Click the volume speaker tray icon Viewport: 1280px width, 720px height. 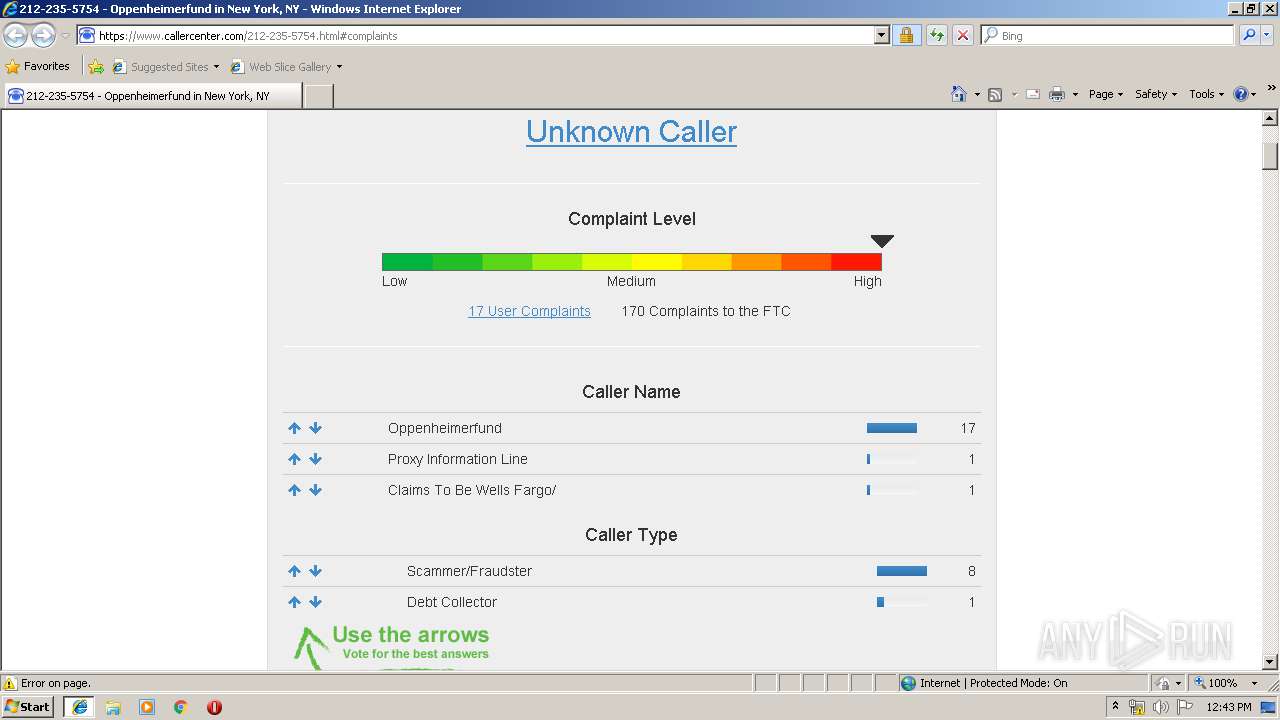1160,707
